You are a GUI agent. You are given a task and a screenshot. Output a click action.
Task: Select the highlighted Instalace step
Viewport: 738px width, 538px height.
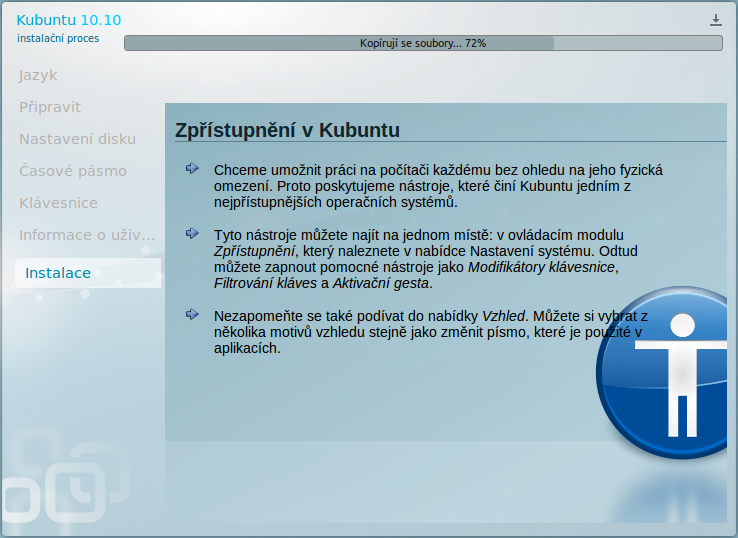click(x=88, y=273)
